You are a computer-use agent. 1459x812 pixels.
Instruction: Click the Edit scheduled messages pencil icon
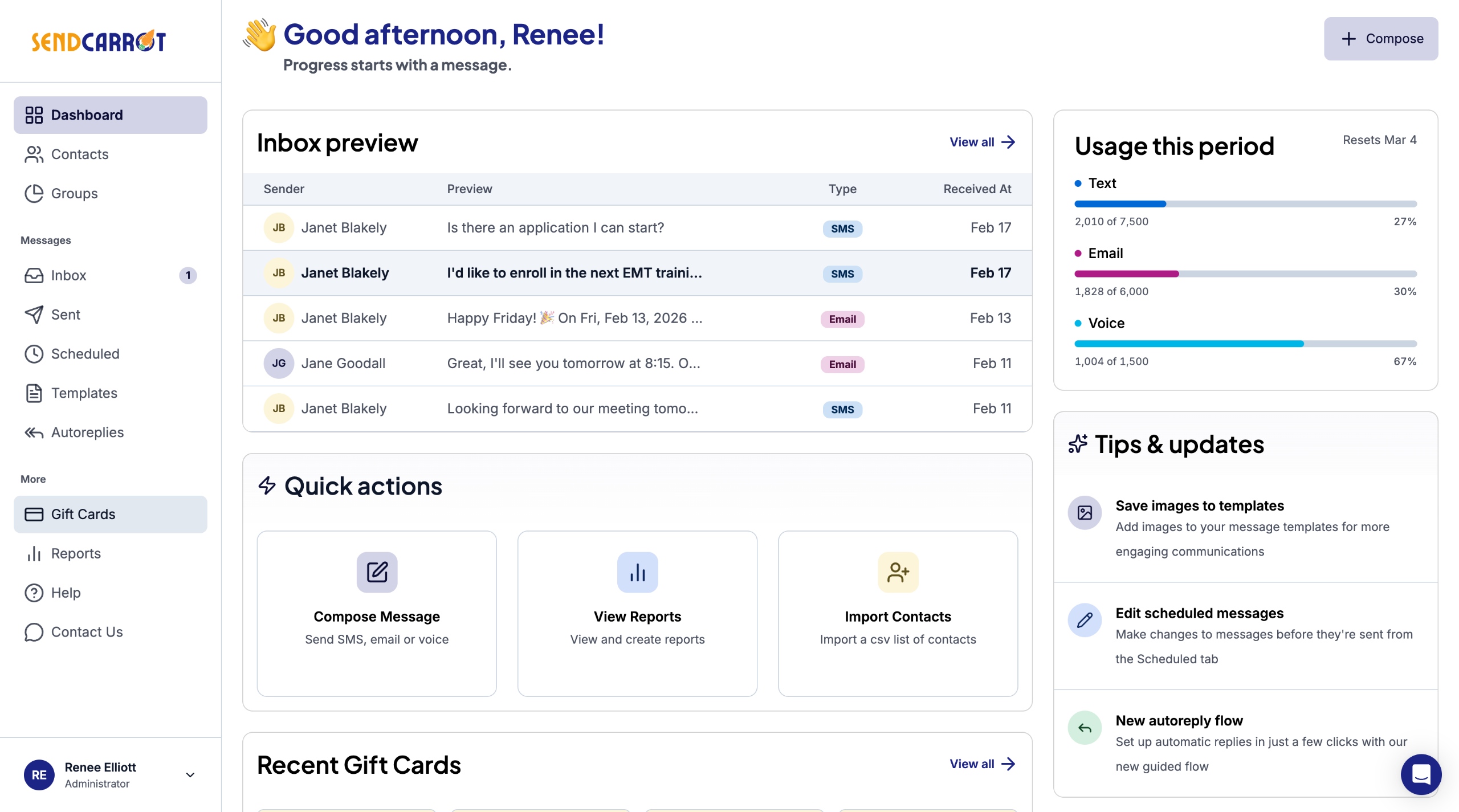1085,620
